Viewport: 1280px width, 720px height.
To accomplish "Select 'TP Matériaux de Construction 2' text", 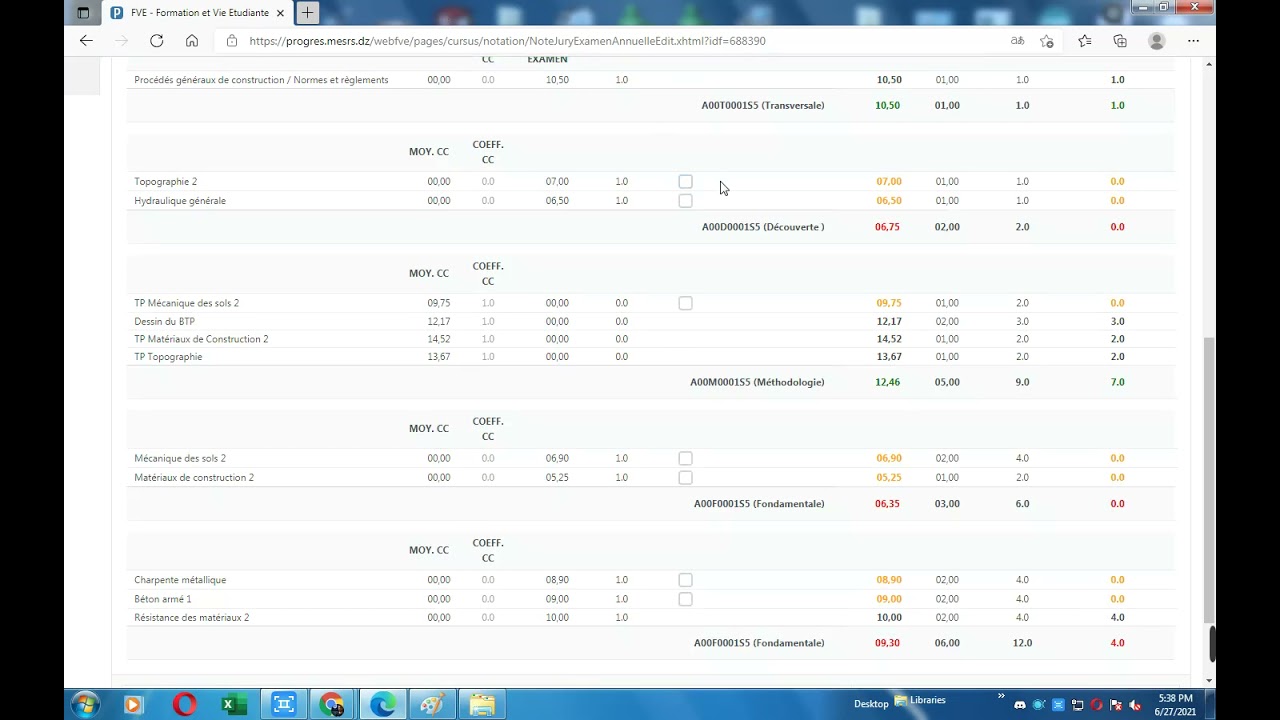I will coord(201,339).
